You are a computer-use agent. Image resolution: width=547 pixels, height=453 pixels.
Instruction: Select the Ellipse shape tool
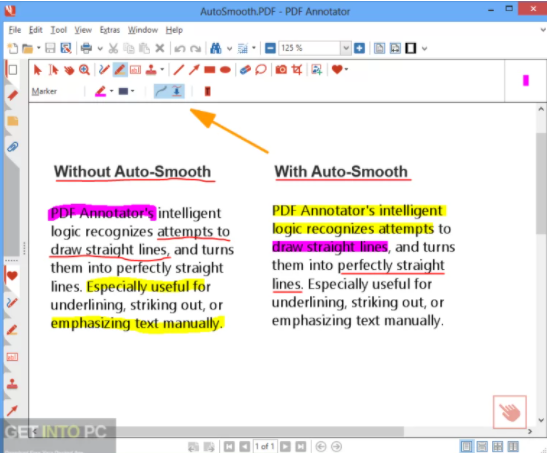pyautogui.click(x=225, y=70)
